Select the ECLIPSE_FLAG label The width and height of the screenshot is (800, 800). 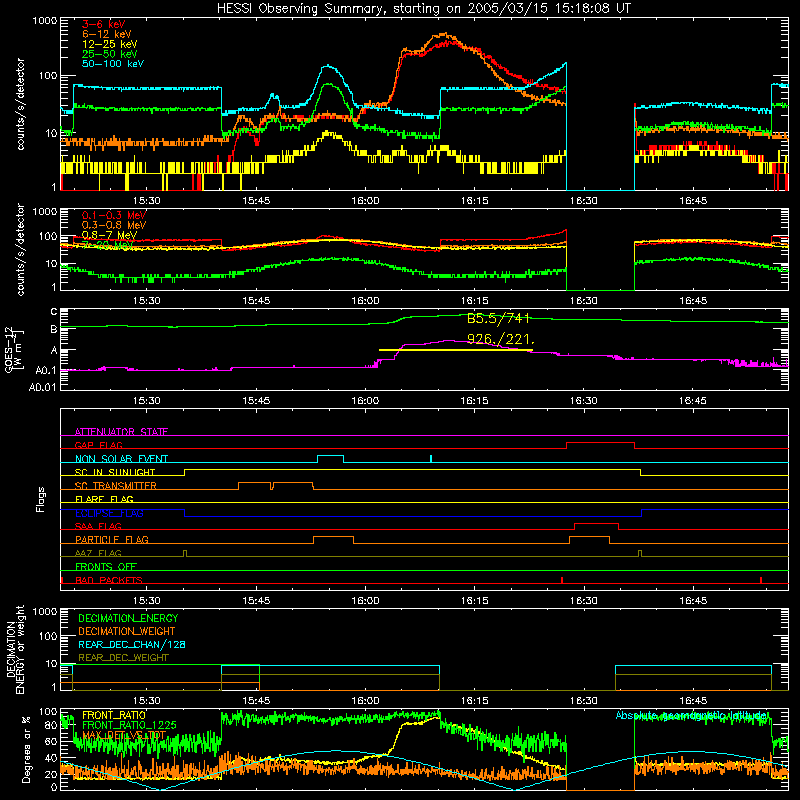(109, 513)
